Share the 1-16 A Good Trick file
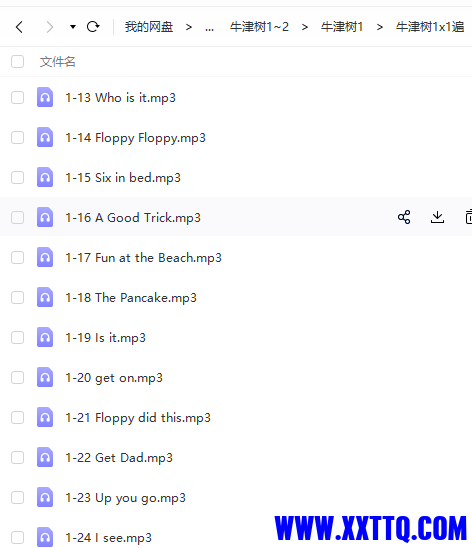Screen dimensions: 472x548 tap(404, 217)
